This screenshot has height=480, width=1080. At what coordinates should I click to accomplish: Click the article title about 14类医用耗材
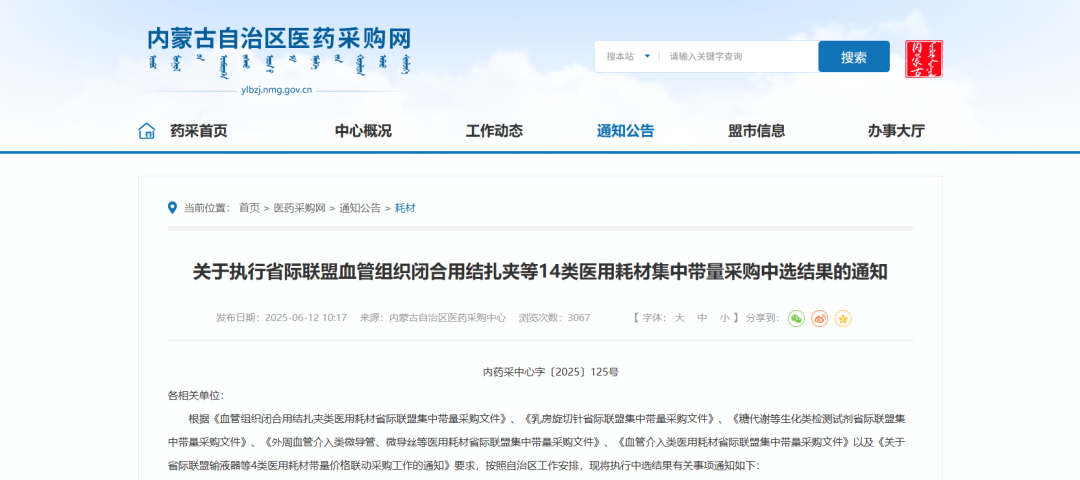[540, 272]
